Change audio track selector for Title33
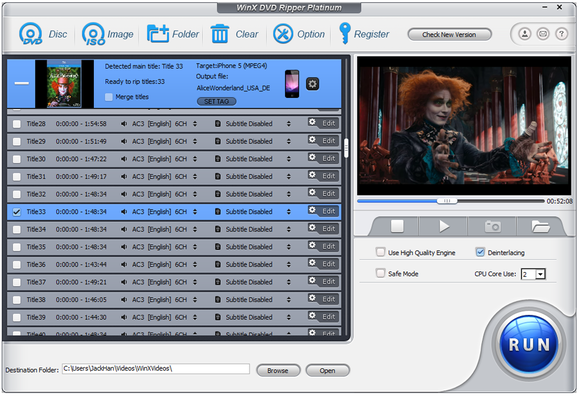The width and height of the screenshot is (580, 397). 195,212
